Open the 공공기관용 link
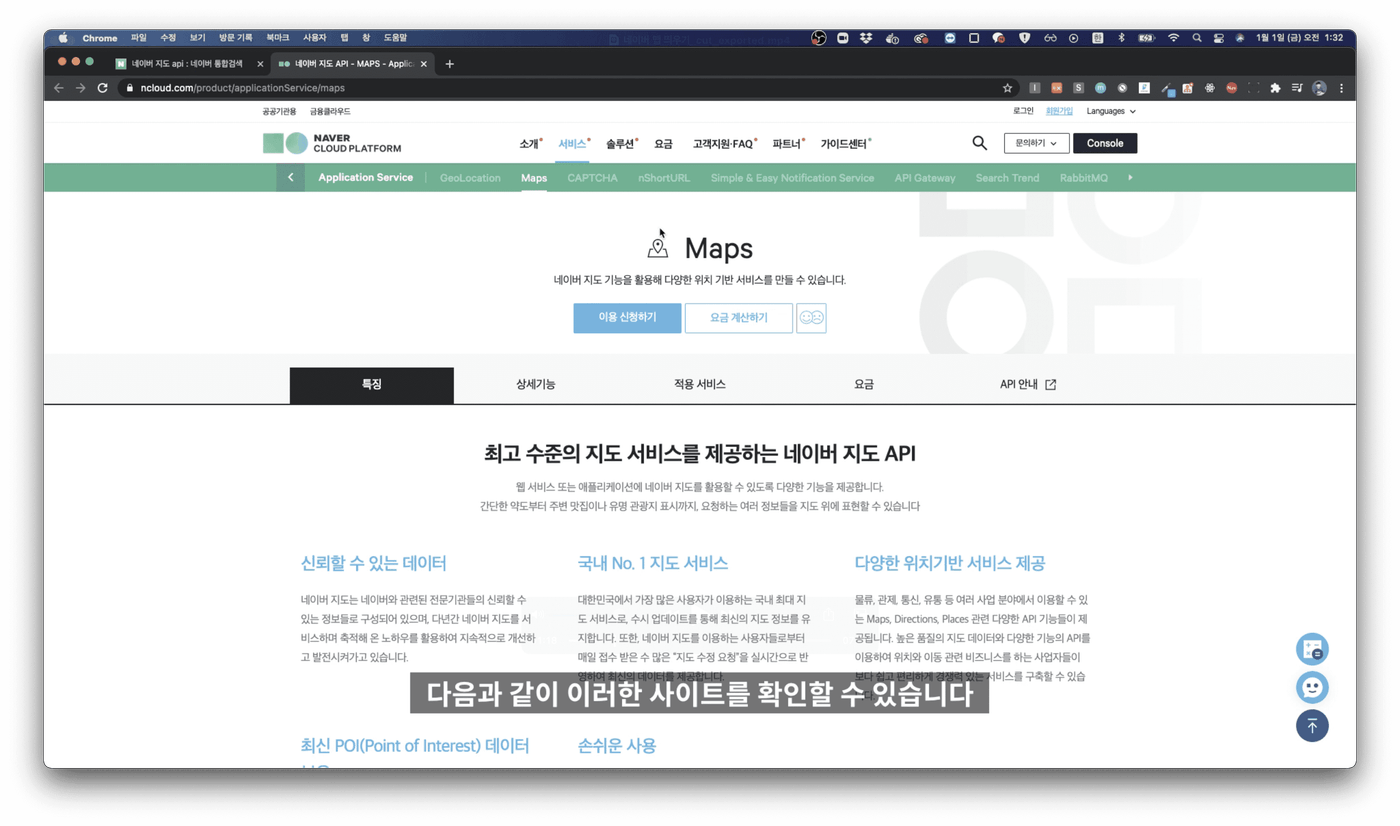 (279, 112)
